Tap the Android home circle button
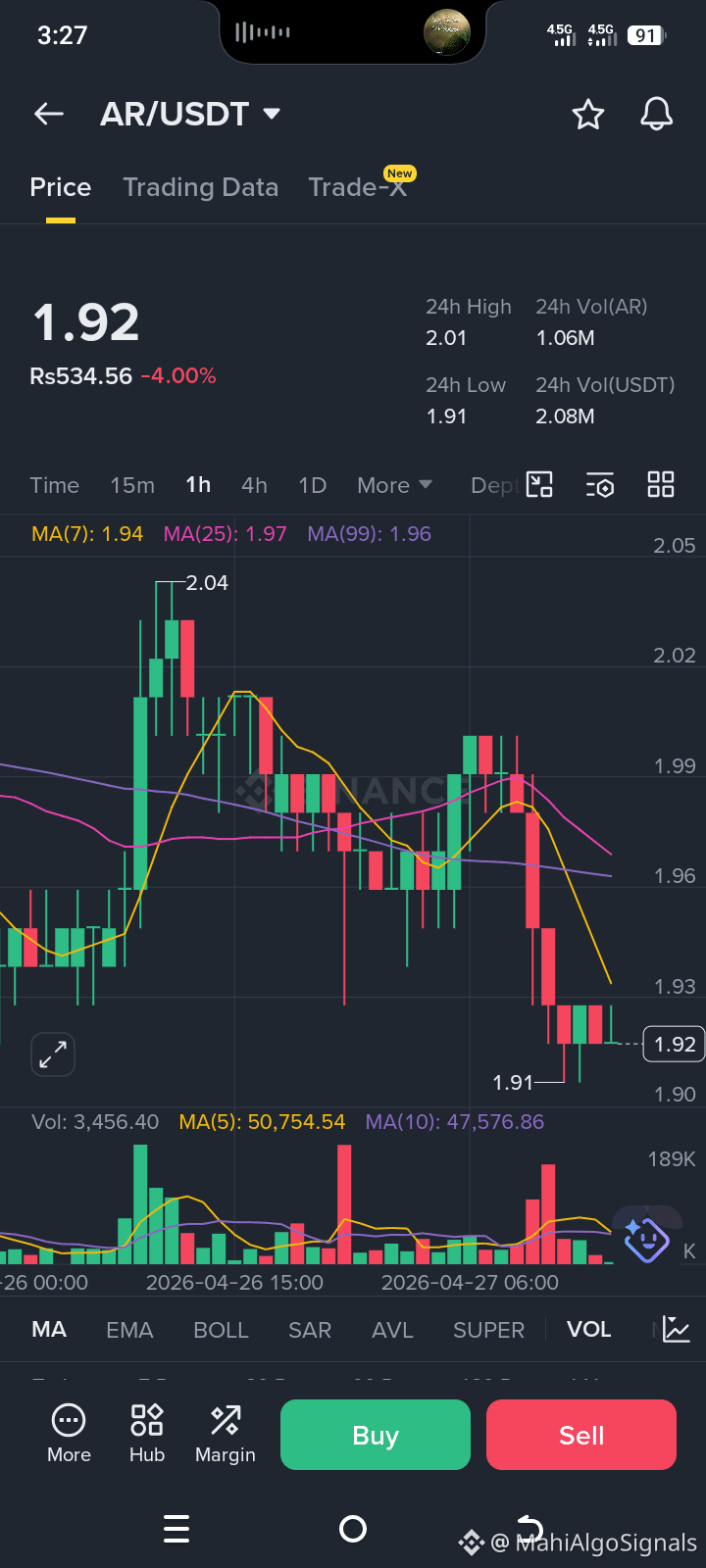 point(353,1529)
